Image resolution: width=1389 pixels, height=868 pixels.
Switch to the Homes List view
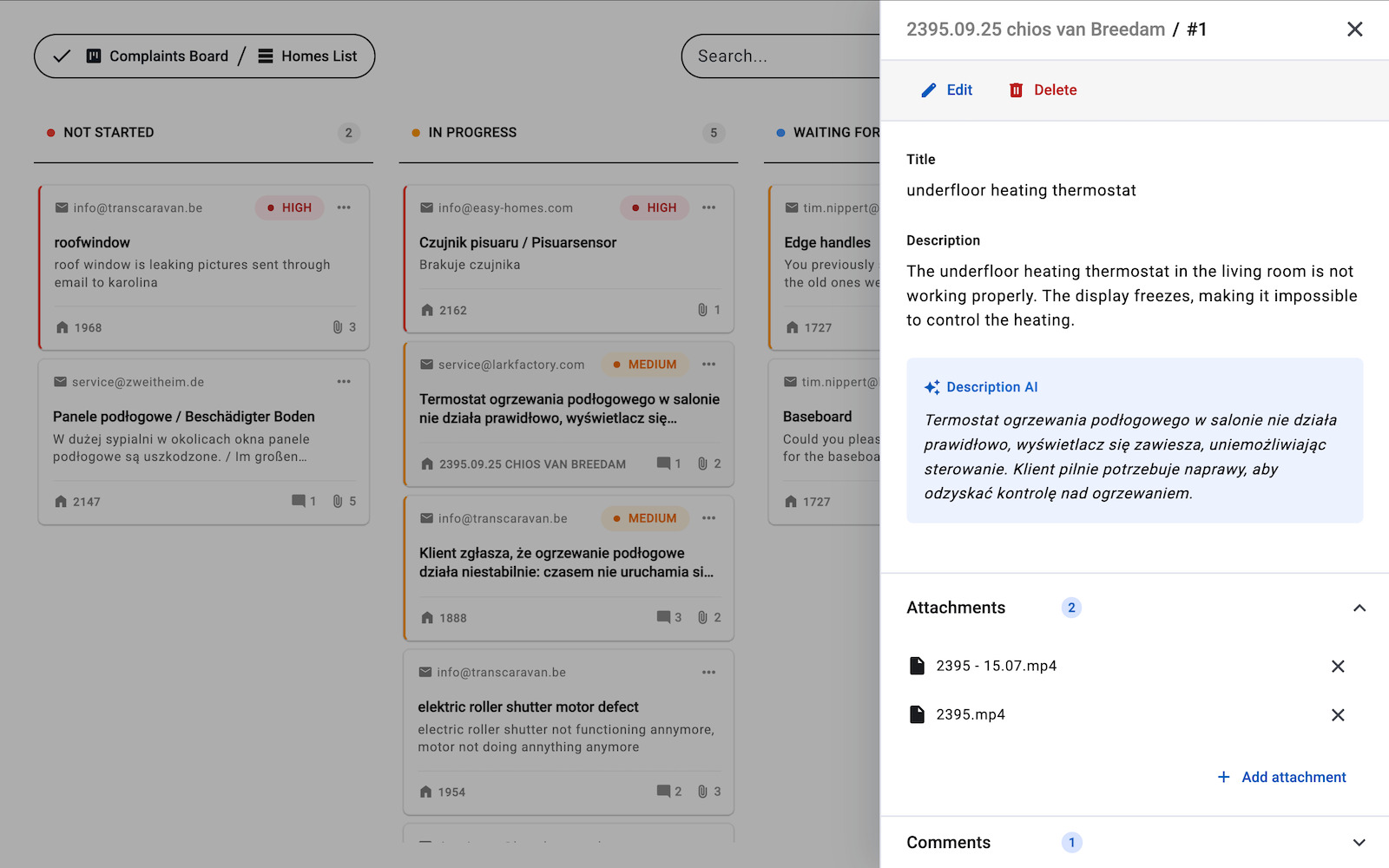tap(308, 56)
